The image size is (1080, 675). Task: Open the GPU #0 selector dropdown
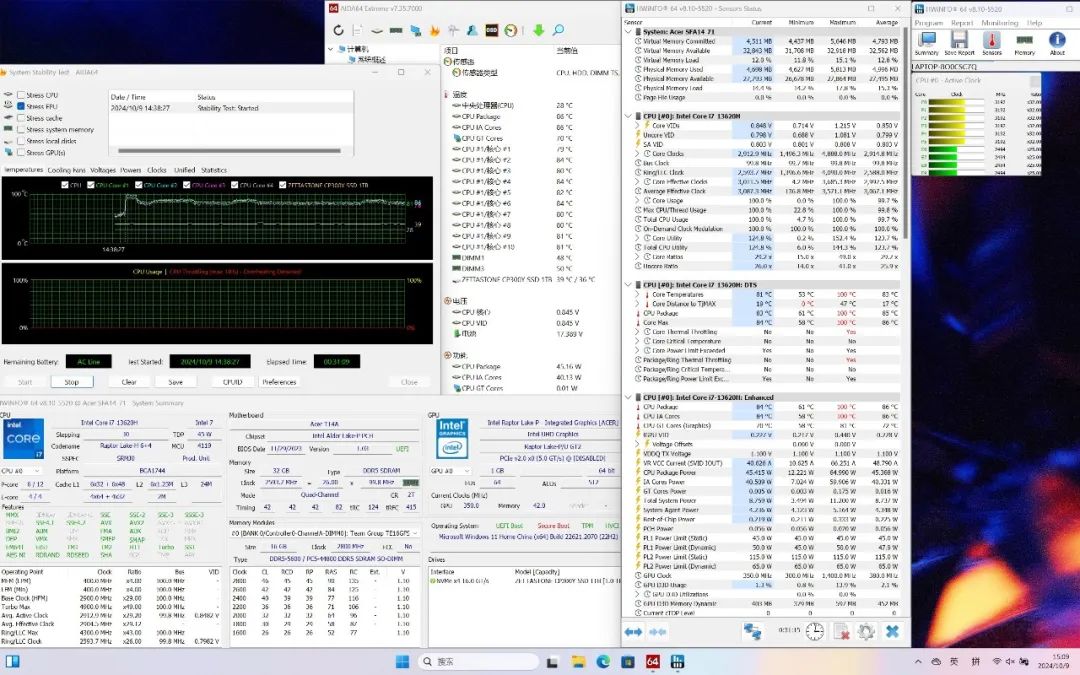point(450,471)
